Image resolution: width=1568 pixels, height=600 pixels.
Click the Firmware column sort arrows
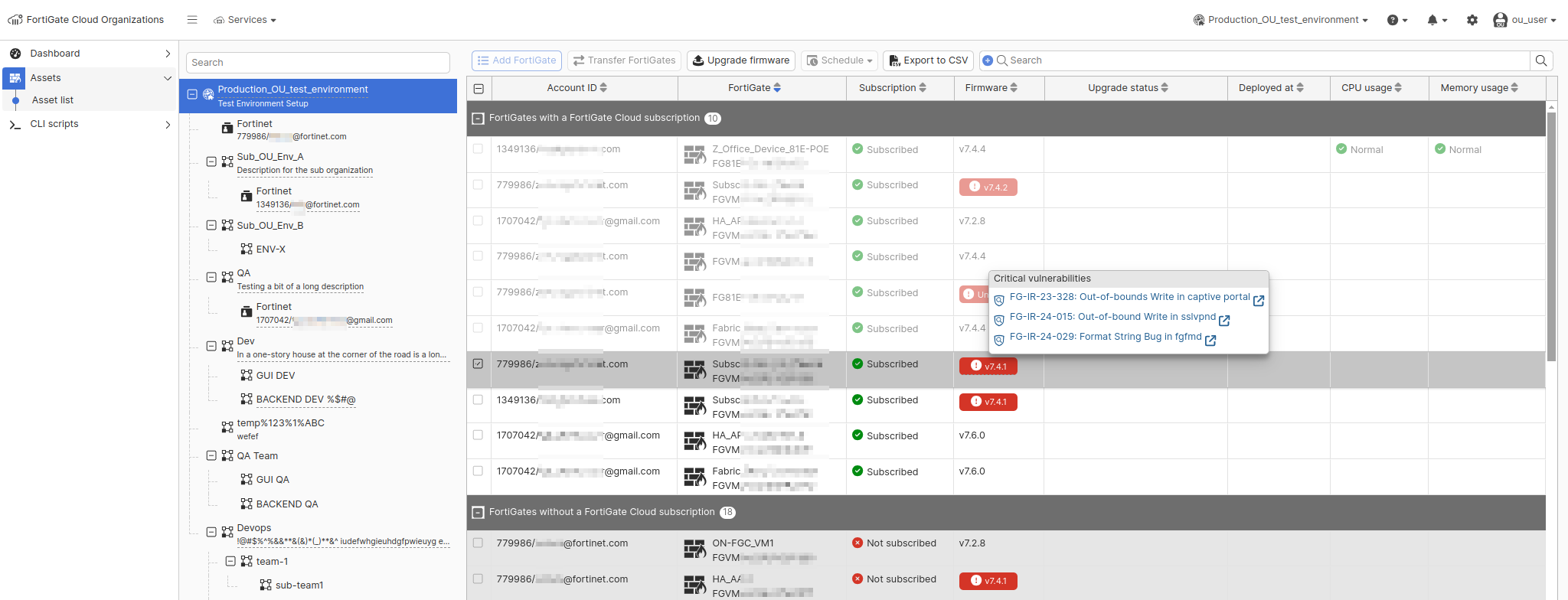click(x=1014, y=88)
